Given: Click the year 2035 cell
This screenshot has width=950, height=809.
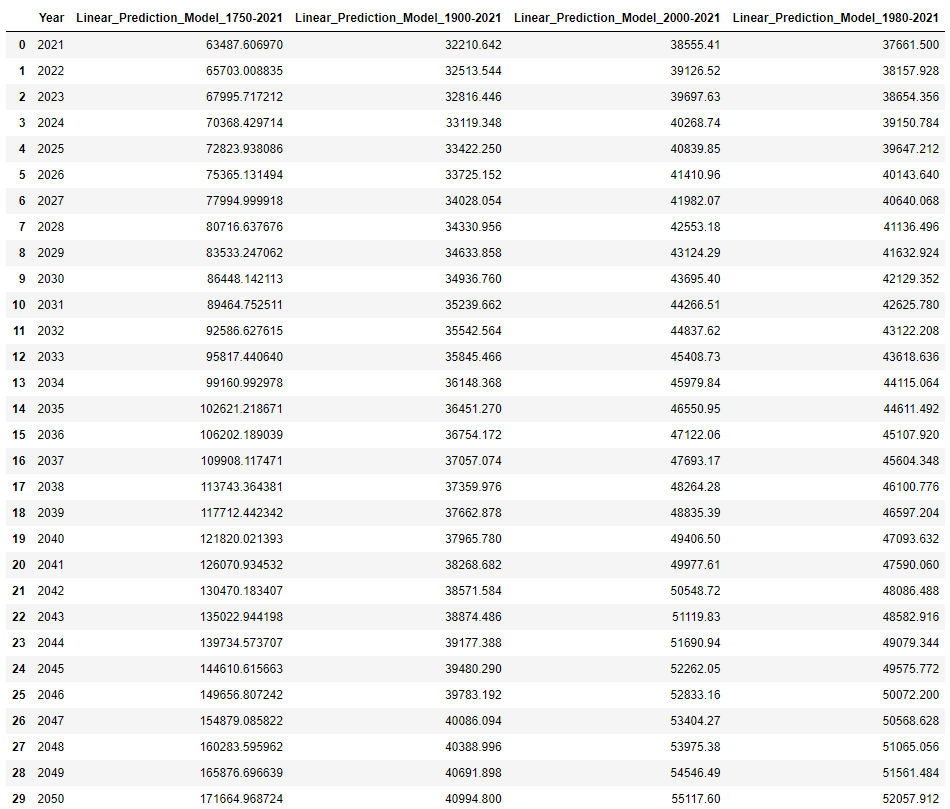Looking at the screenshot, I should click(x=51, y=408).
